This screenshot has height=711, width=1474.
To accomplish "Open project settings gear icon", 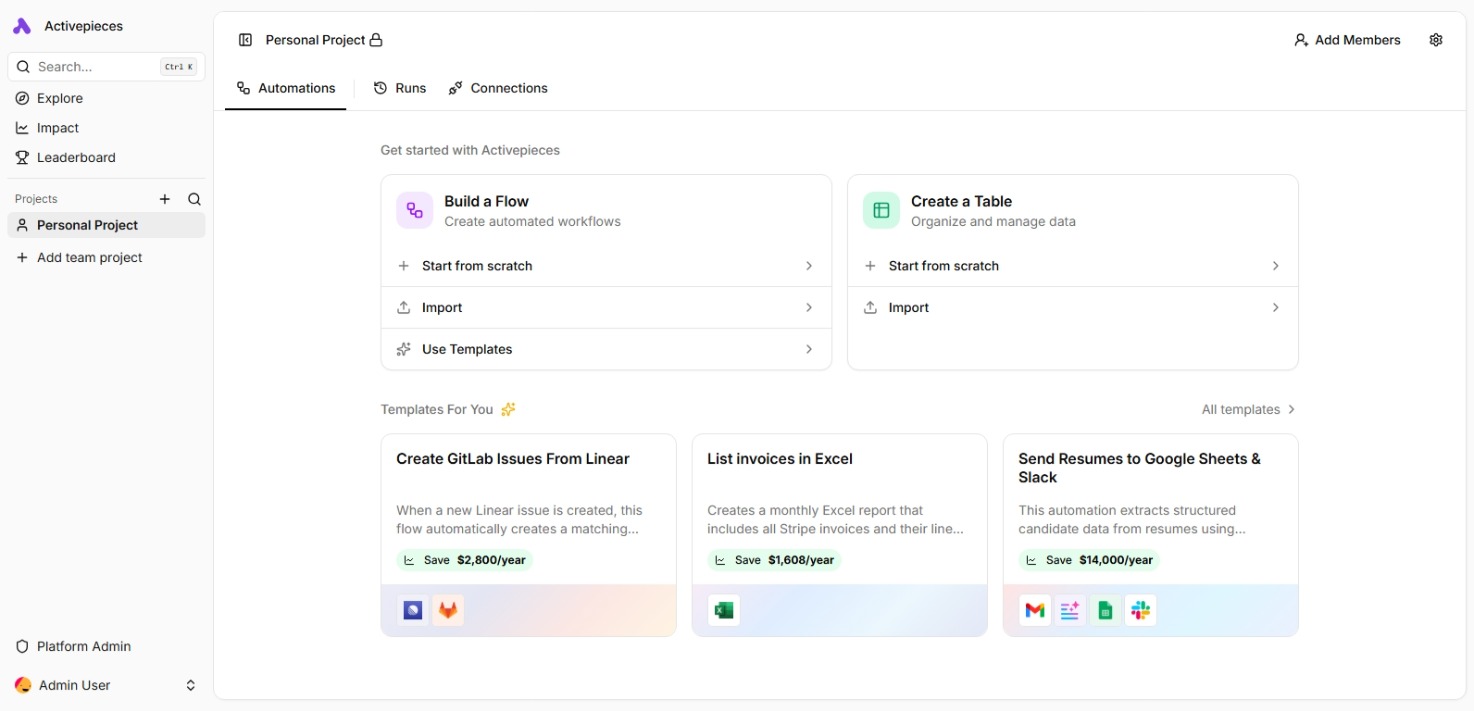I will pyautogui.click(x=1436, y=40).
